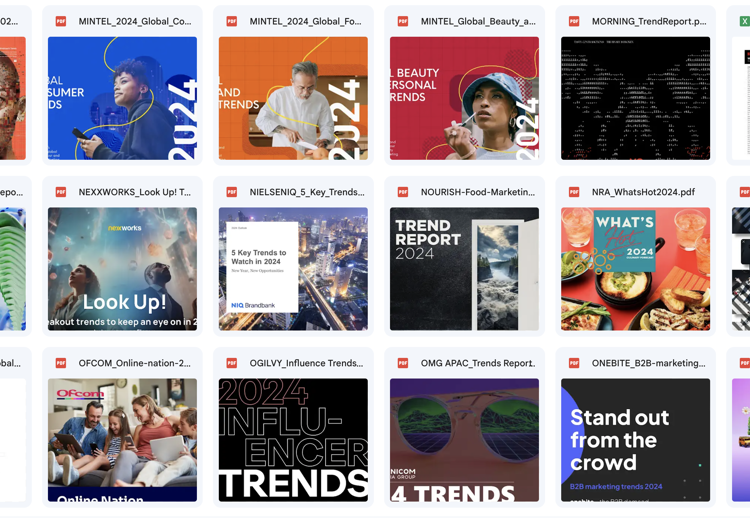Click the green spreadsheet icon in the top row
The image size is (750, 518).
[745, 21]
